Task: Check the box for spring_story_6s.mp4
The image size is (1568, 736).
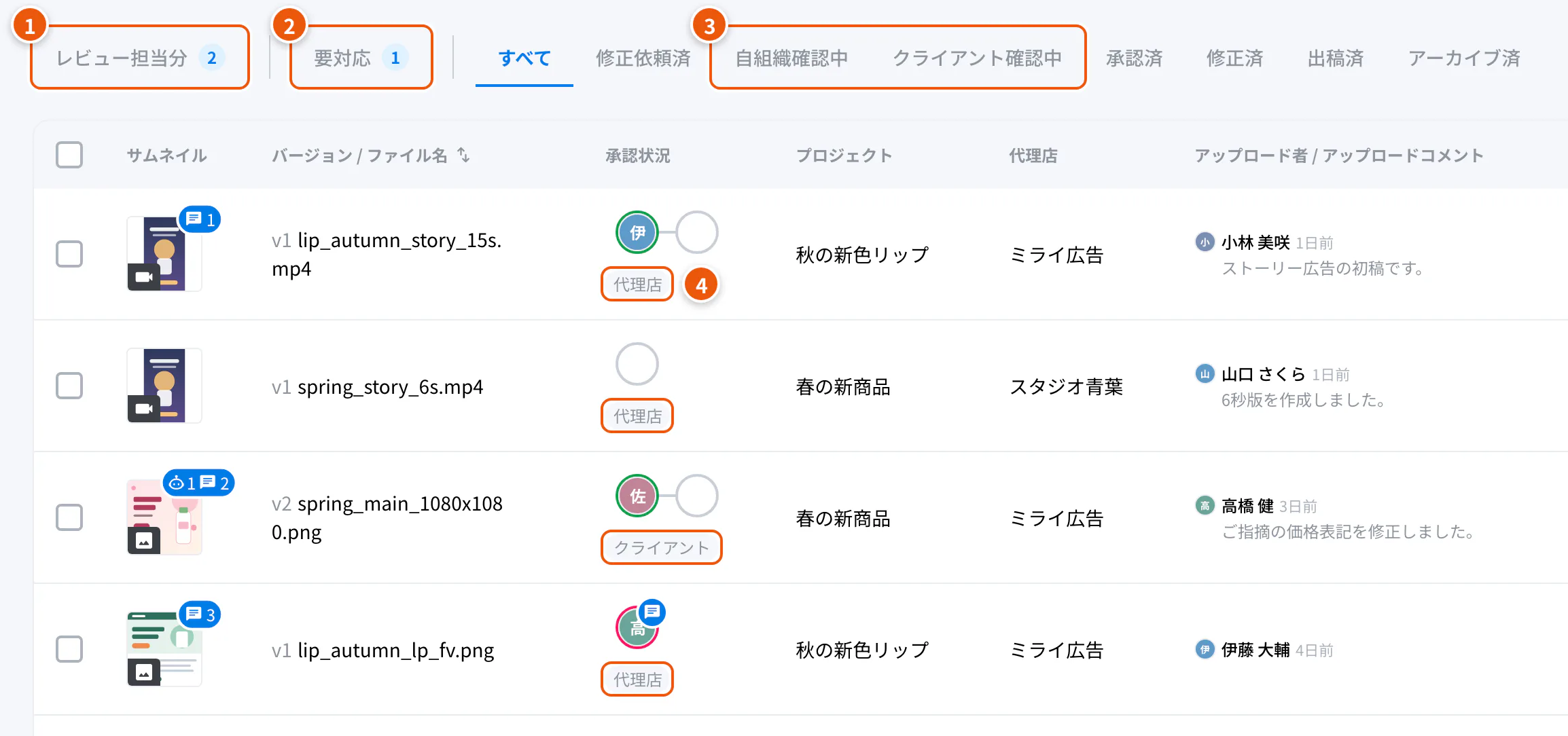Action: pos(69,386)
